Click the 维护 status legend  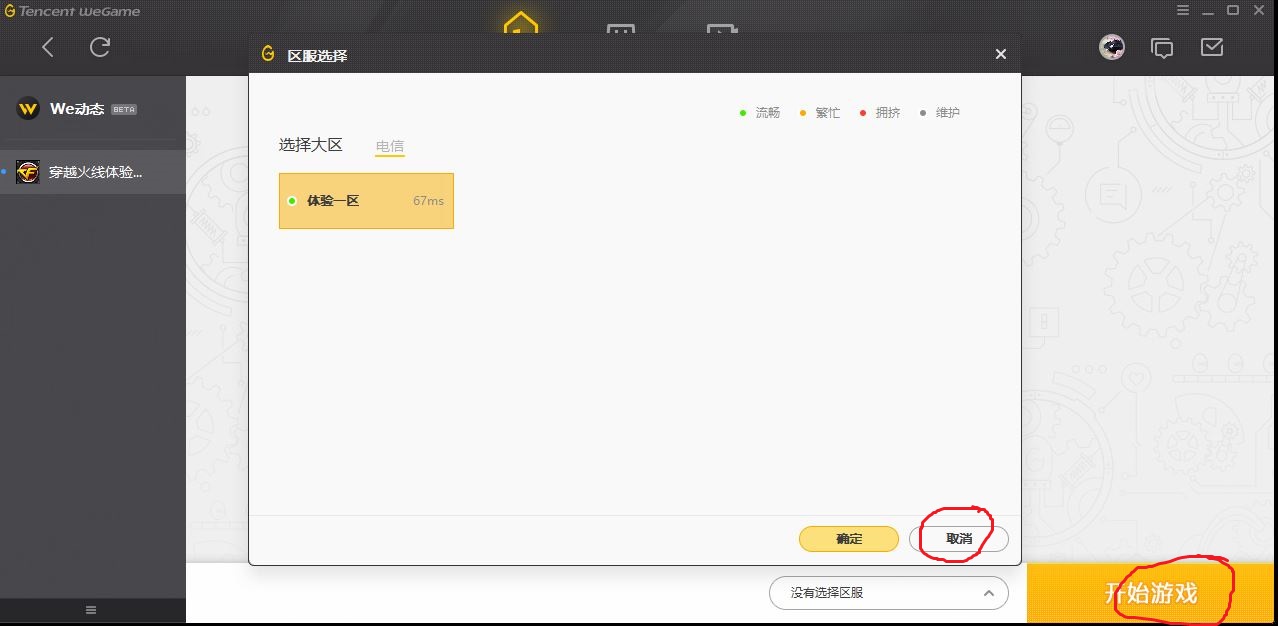(940, 113)
